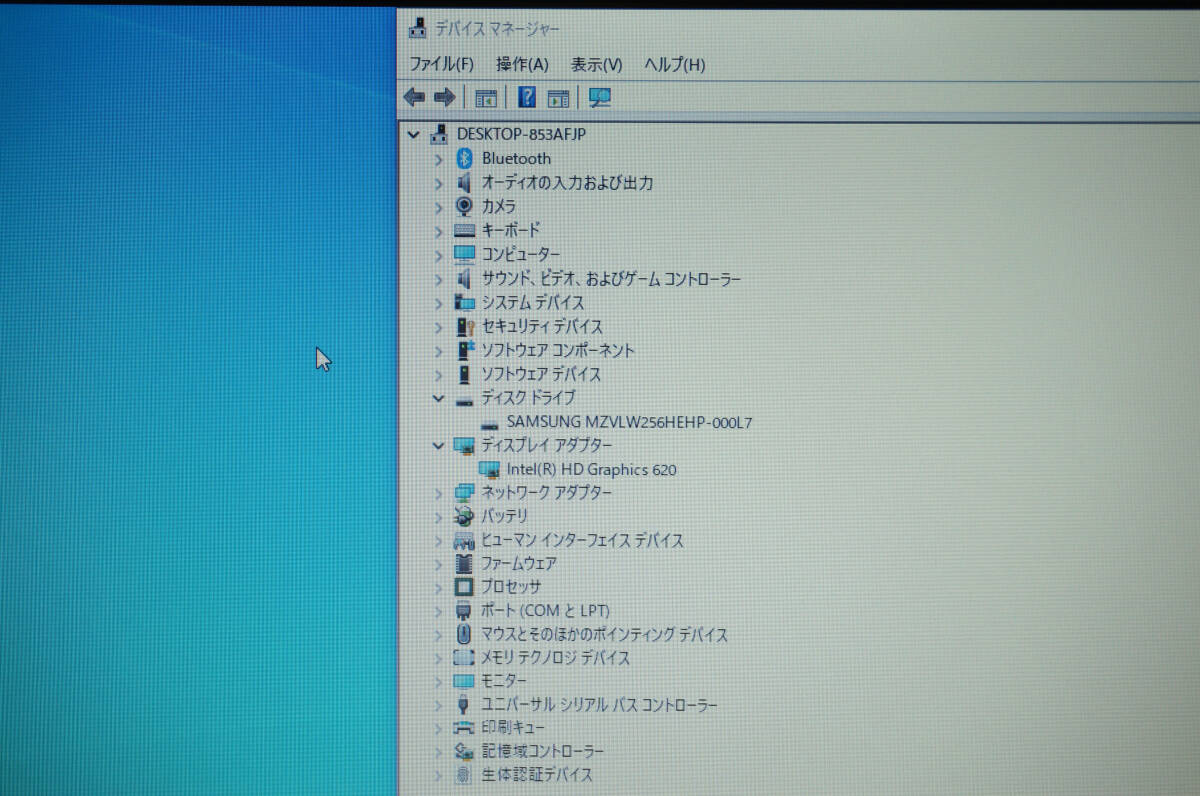Select the ディスク ドライブ icon

click(x=464, y=400)
